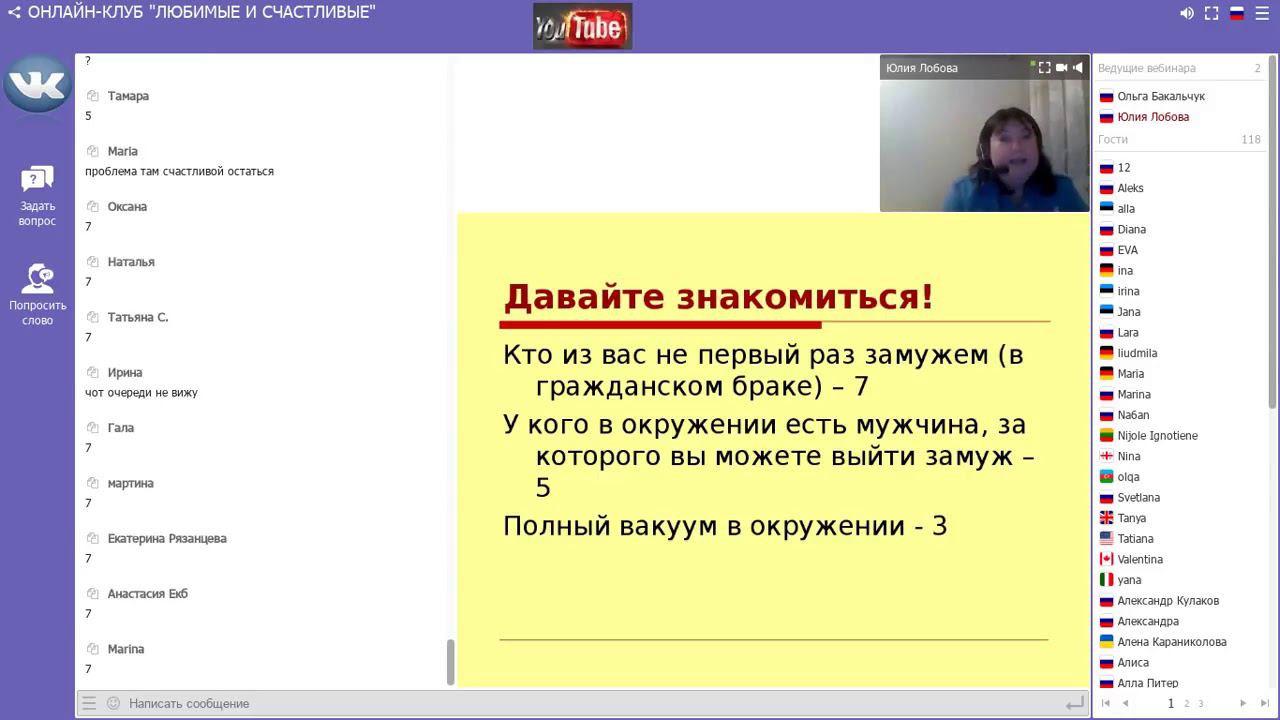
Task: Select guests page 2
Action: (x=1187, y=704)
